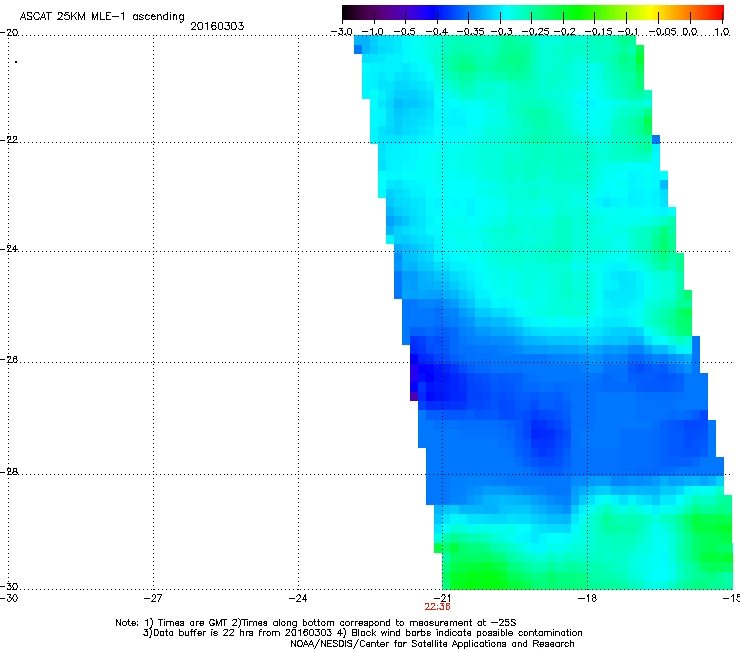Click the latitude label -22 on left axis
This screenshot has width=740, height=650.
tap(9, 140)
